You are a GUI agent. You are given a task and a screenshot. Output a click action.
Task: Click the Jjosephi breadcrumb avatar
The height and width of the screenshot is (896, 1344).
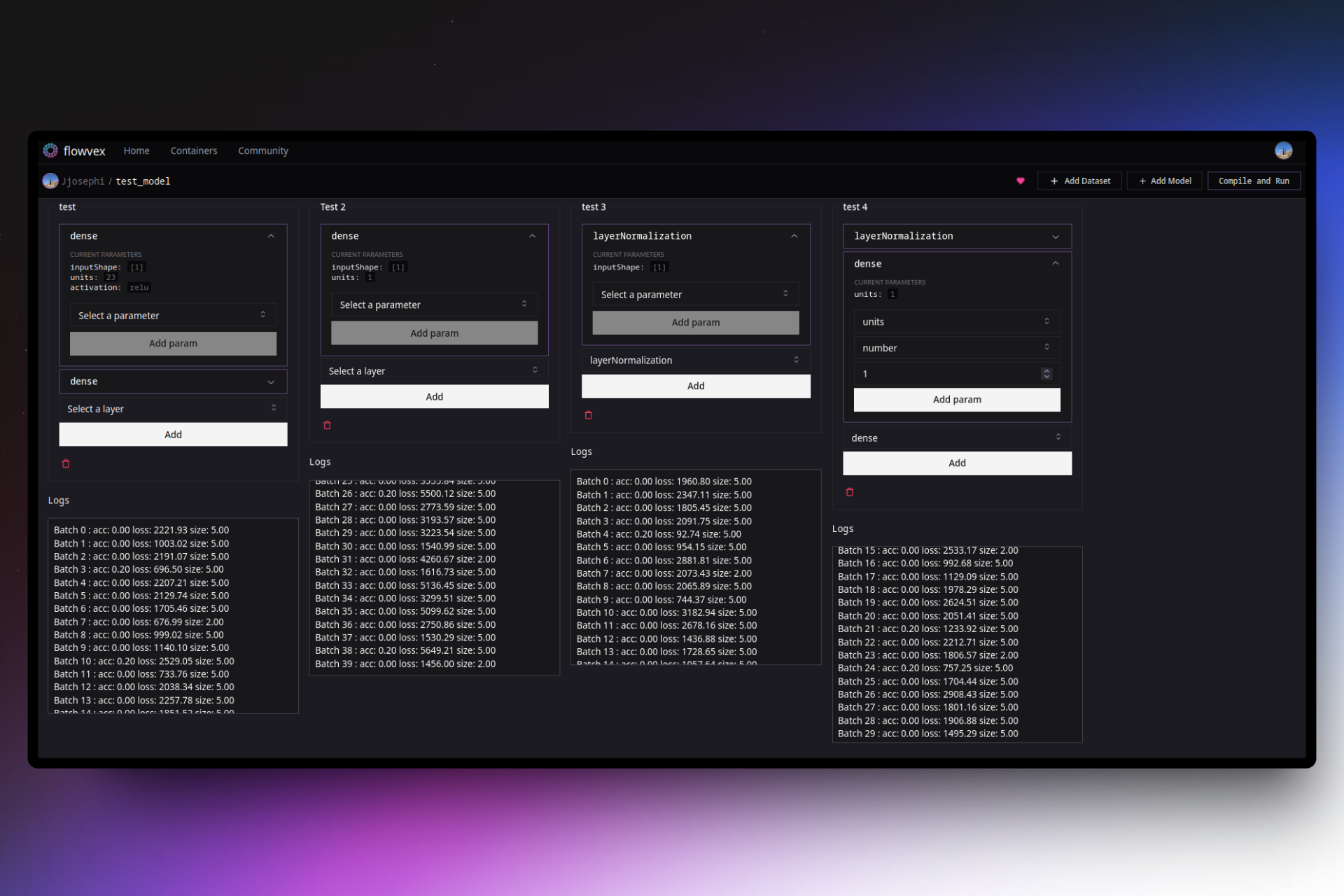pos(50,181)
